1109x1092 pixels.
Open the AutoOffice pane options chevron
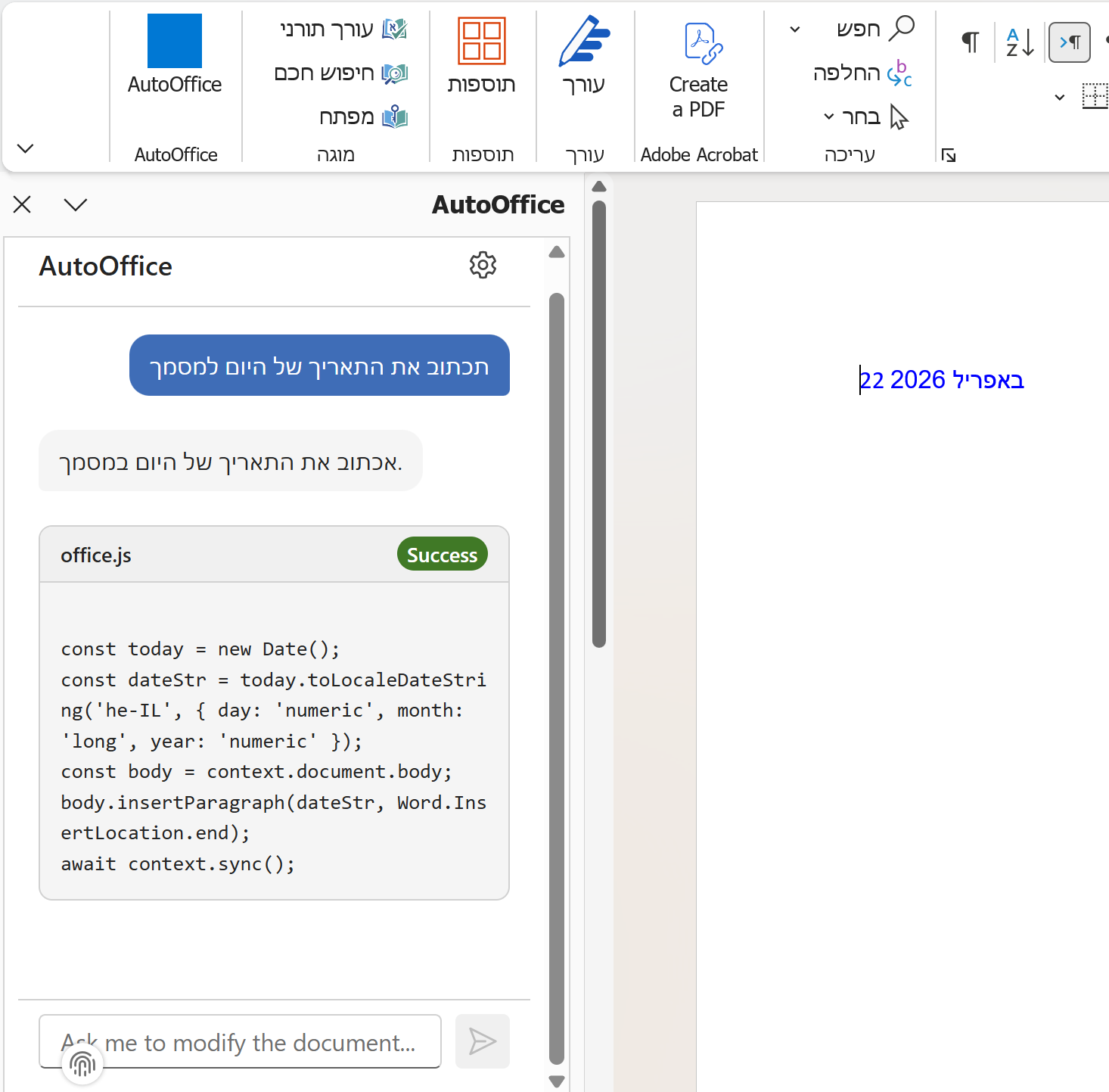[76, 205]
